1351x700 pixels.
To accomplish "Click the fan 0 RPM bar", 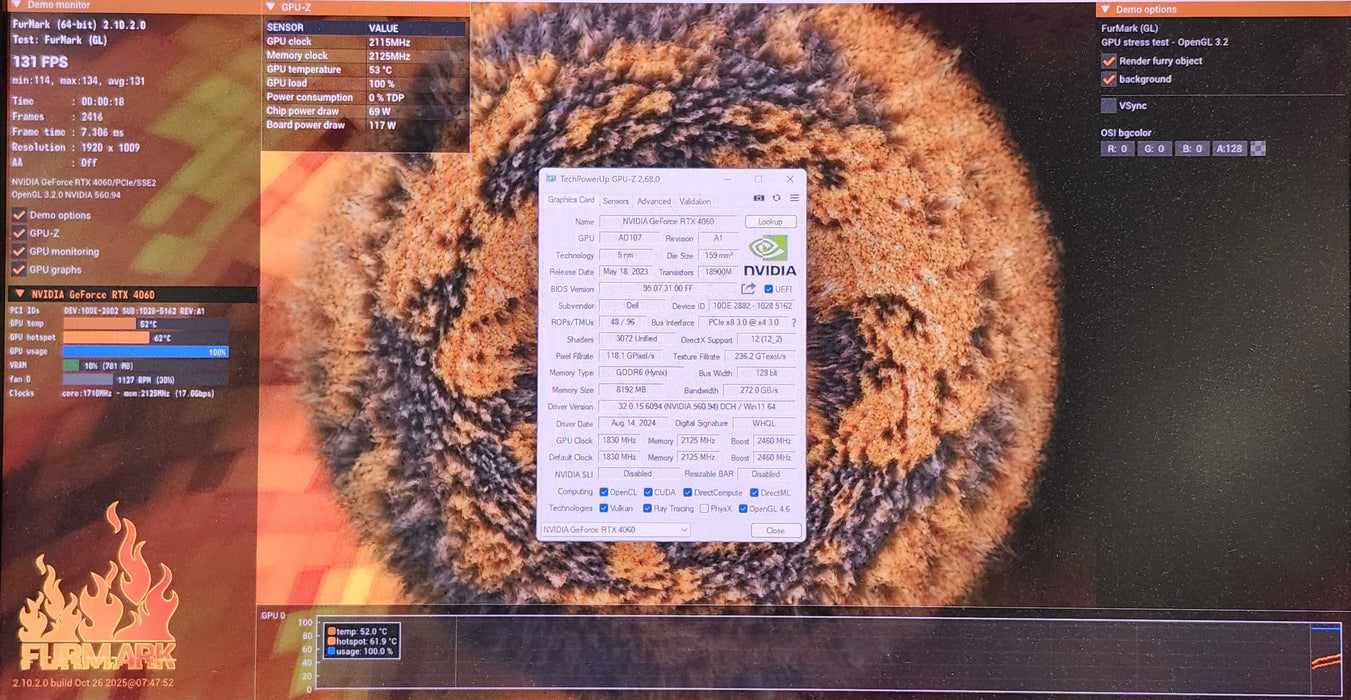I will coord(146,380).
